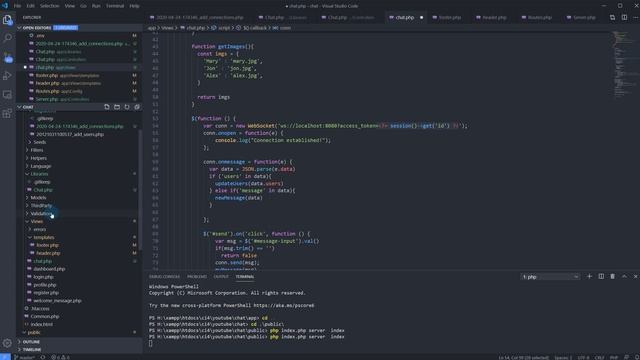640x360 pixels.
Task: Open changes icon in editor tab bar
Action: (612, 18)
